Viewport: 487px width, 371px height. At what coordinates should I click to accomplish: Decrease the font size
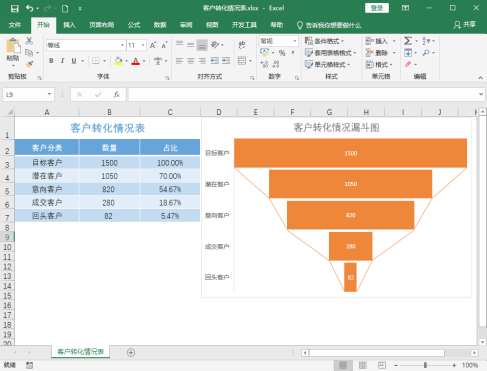coord(164,45)
